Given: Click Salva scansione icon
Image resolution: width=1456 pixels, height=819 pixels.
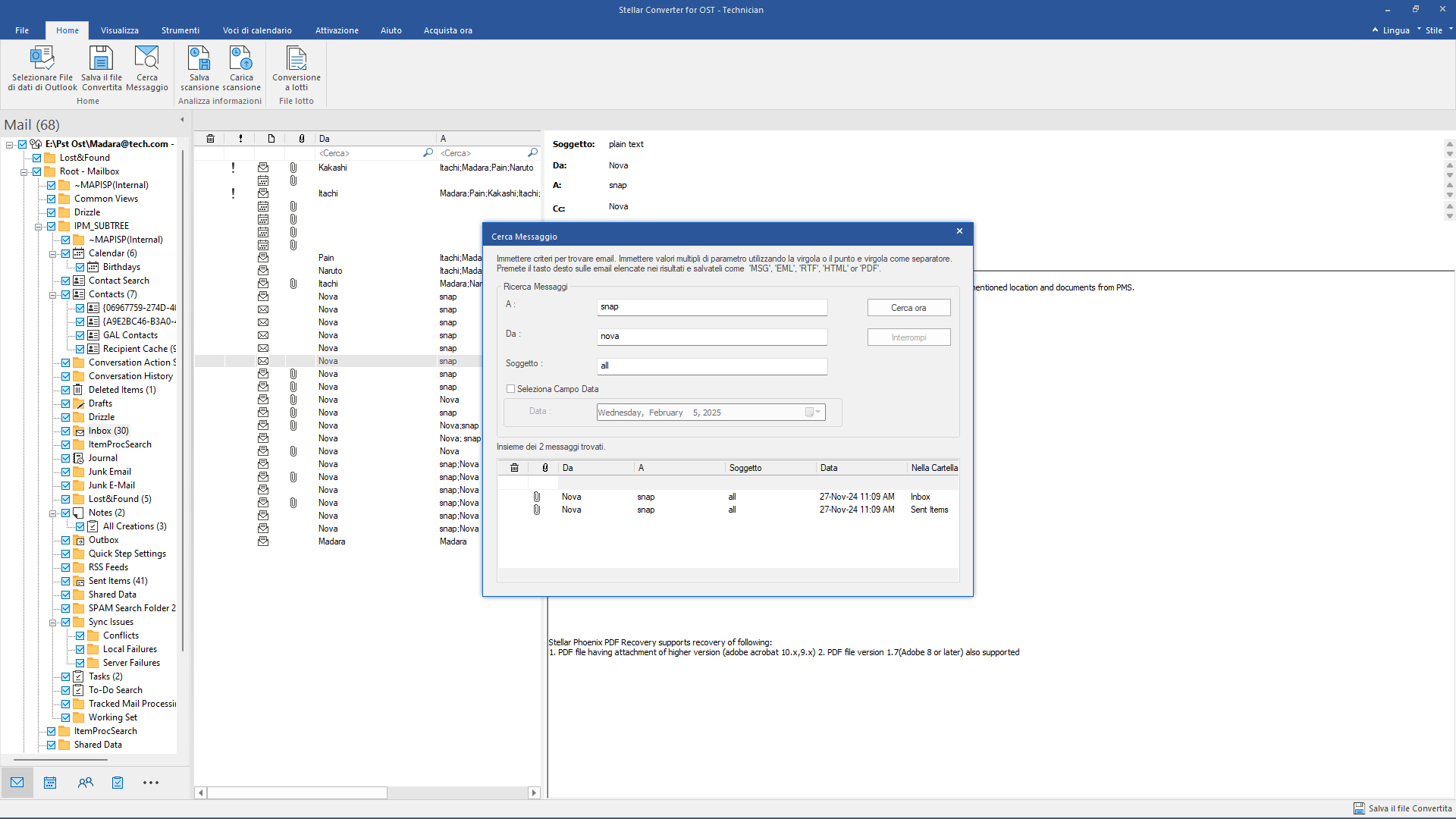Looking at the screenshot, I should point(199,58).
